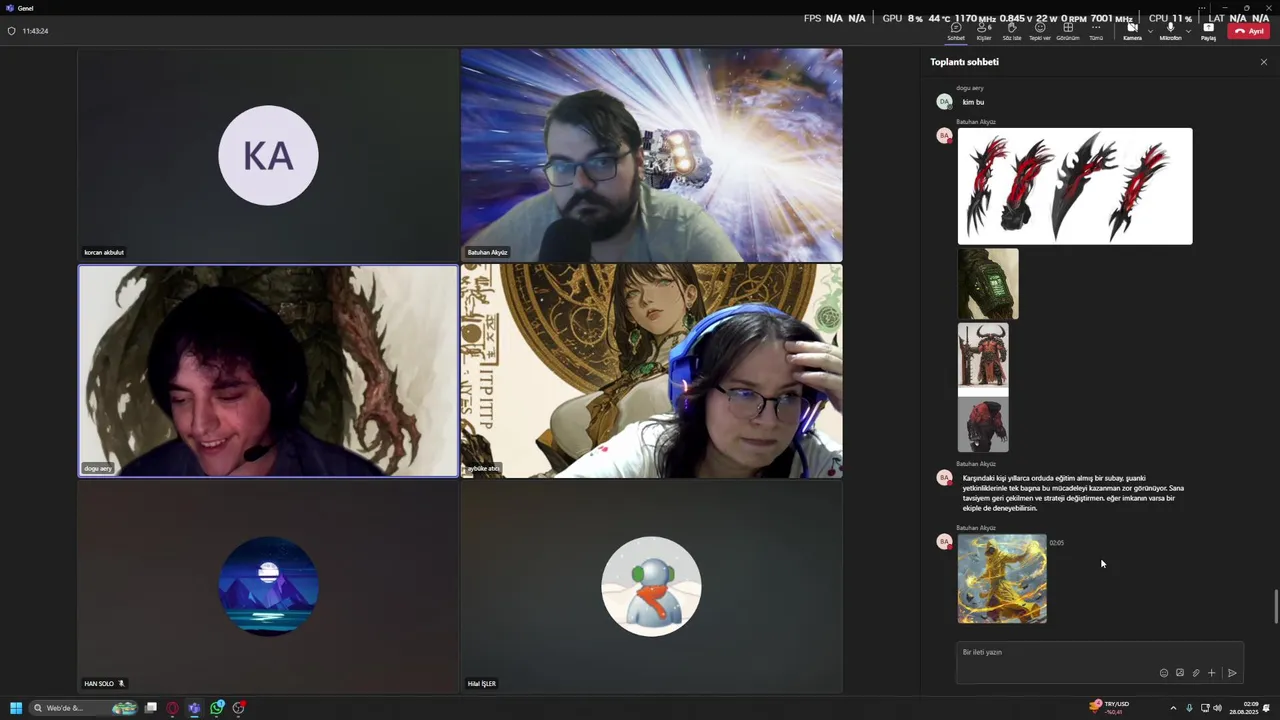Select Batuhan Akyüz video tile
The height and width of the screenshot is (720, 1280).
coord(652,155)
